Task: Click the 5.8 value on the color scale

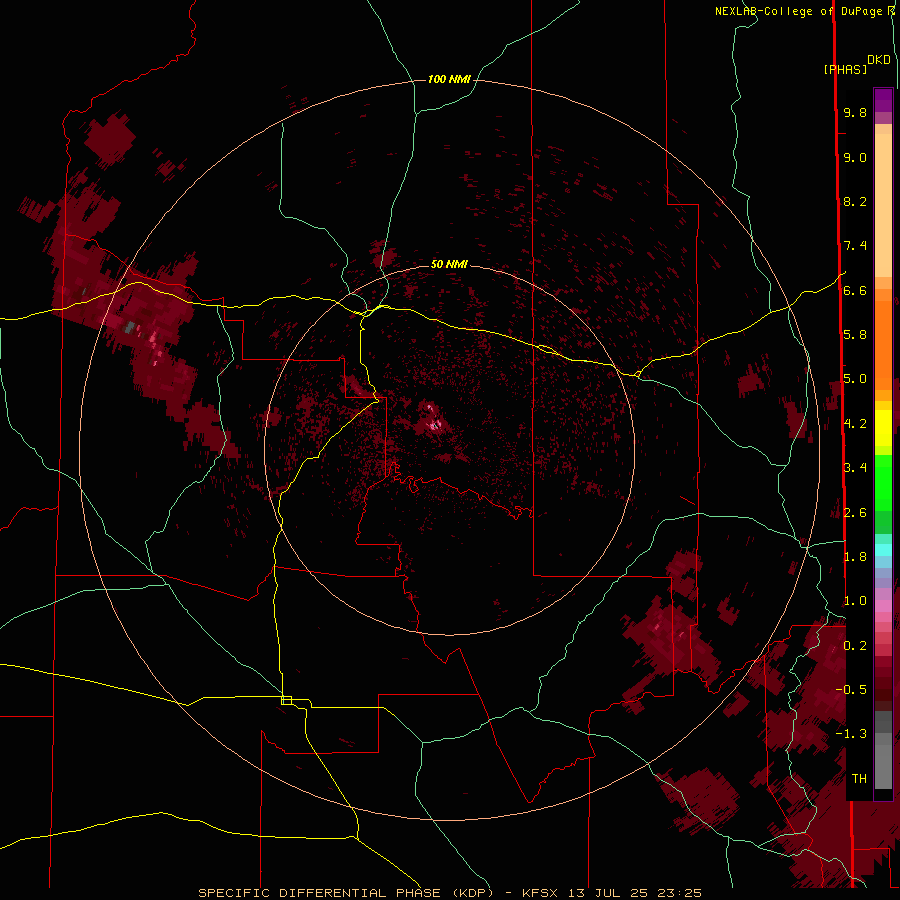Action: tap(855, 334)
